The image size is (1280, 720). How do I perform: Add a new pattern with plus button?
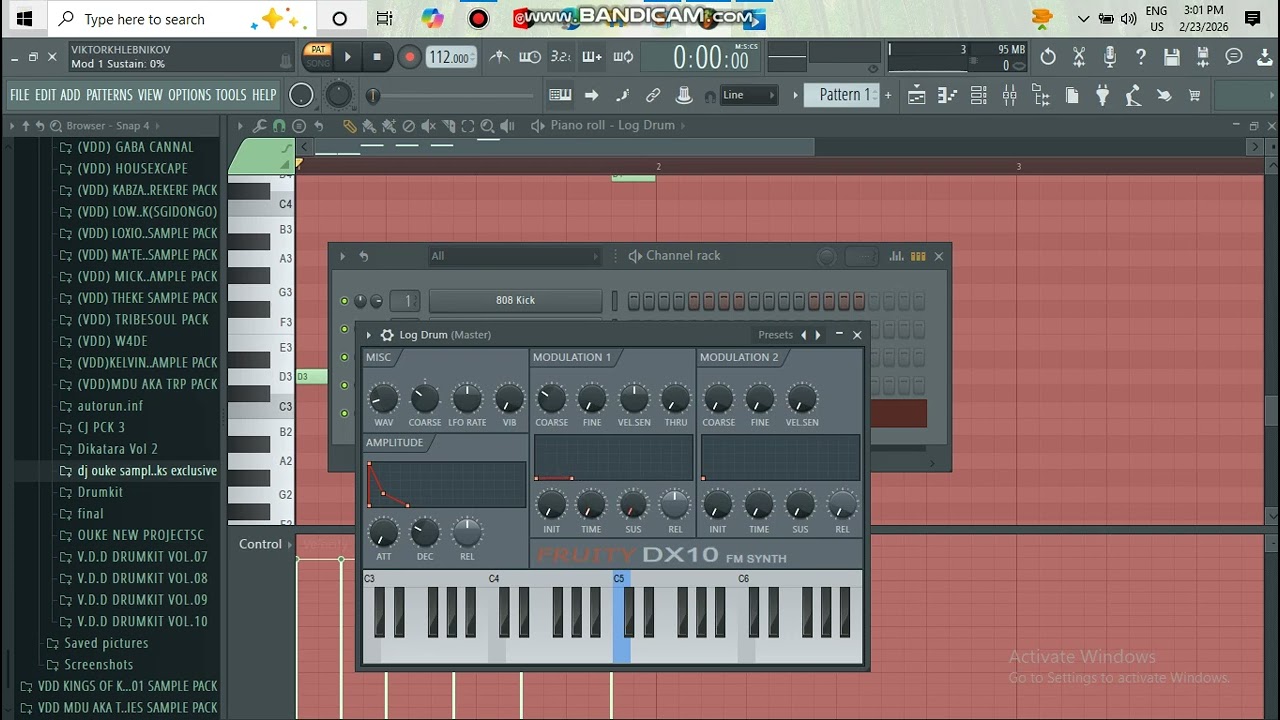point(888,95)
